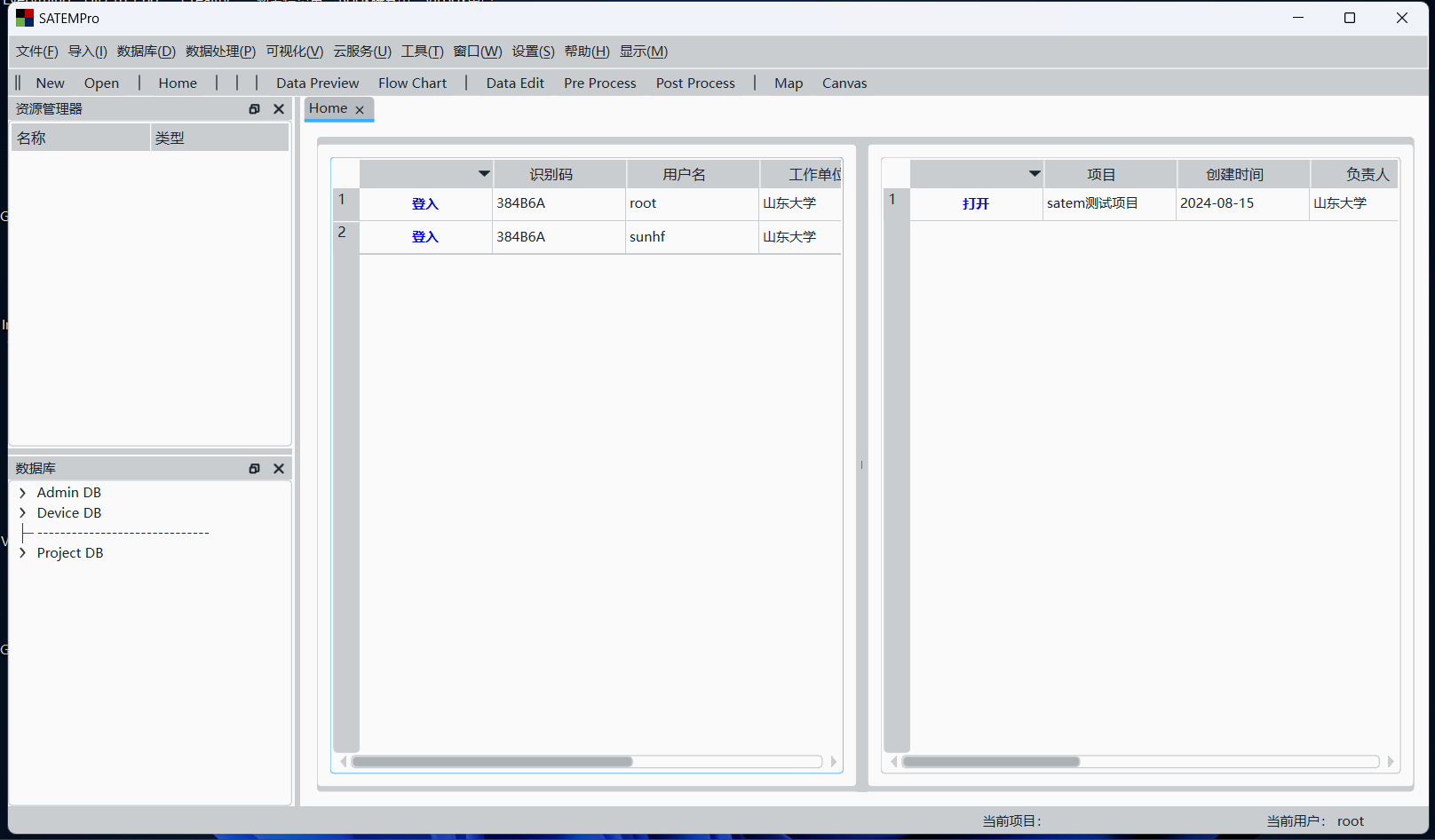Screen dimensions: 1435x840
Task: Float the 数据库 panel
Action: [255, 469]
